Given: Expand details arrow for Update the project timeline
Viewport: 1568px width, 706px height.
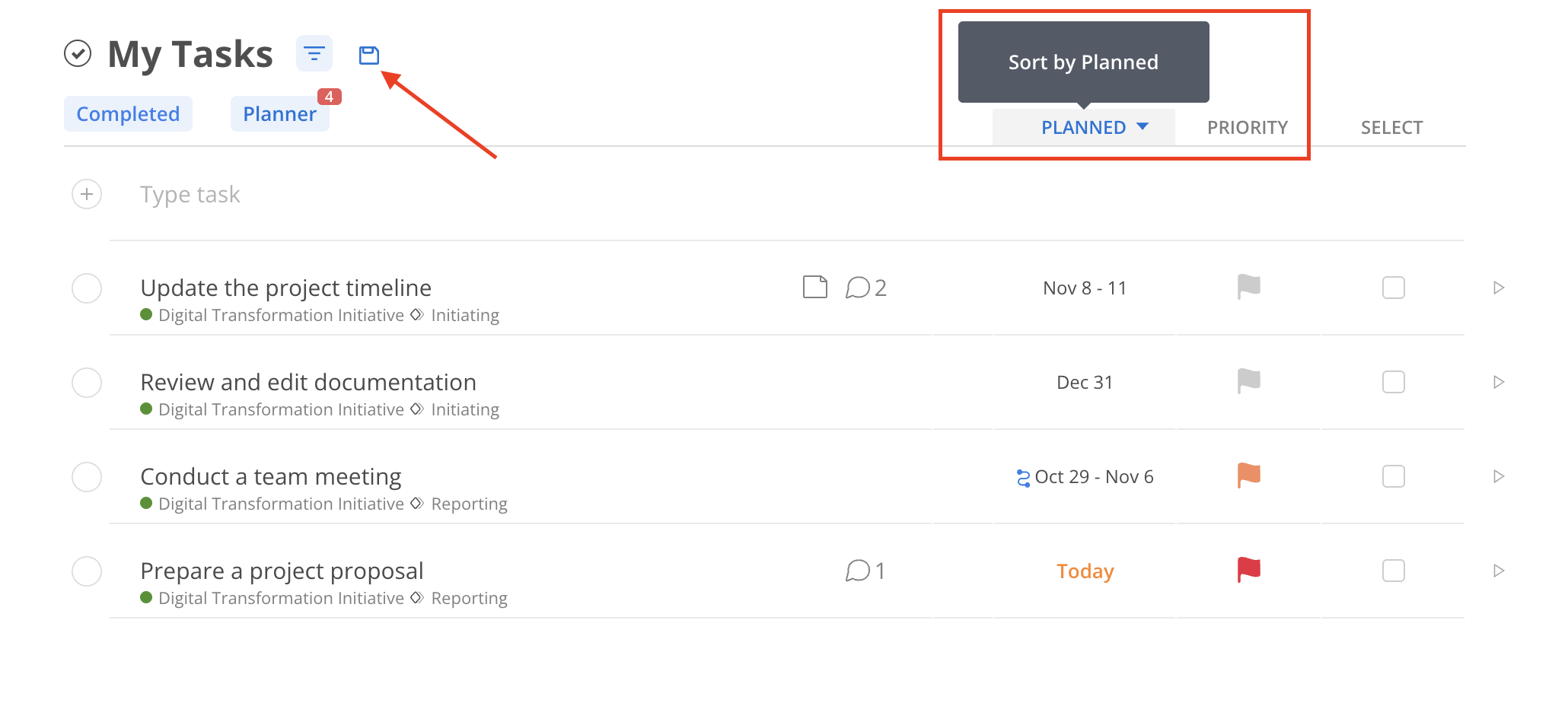Looking at the screenshot, I should click(x=1499, y=288).
